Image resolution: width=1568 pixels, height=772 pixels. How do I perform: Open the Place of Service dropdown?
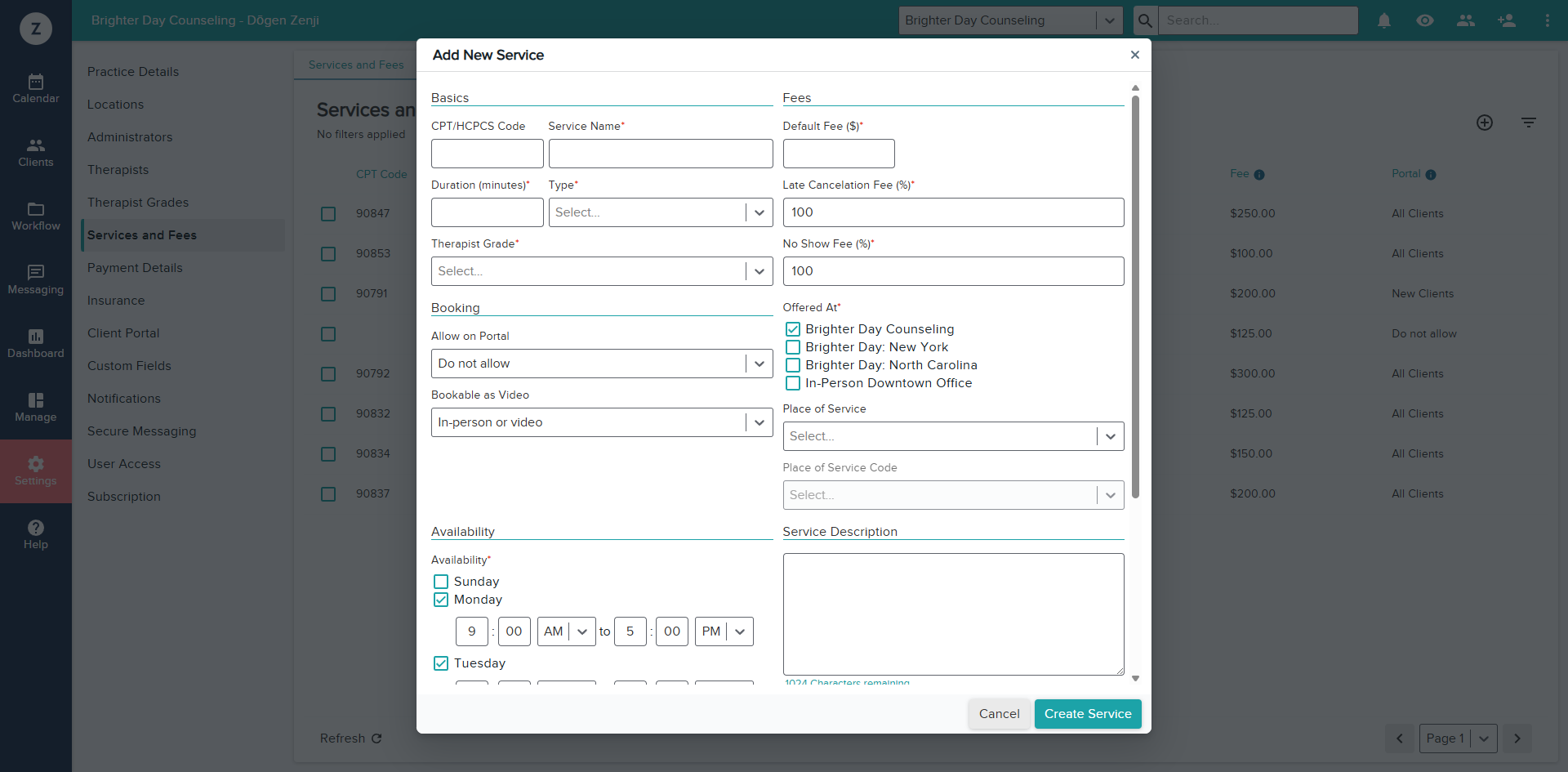pyautogui.click(x=953, y=436)
